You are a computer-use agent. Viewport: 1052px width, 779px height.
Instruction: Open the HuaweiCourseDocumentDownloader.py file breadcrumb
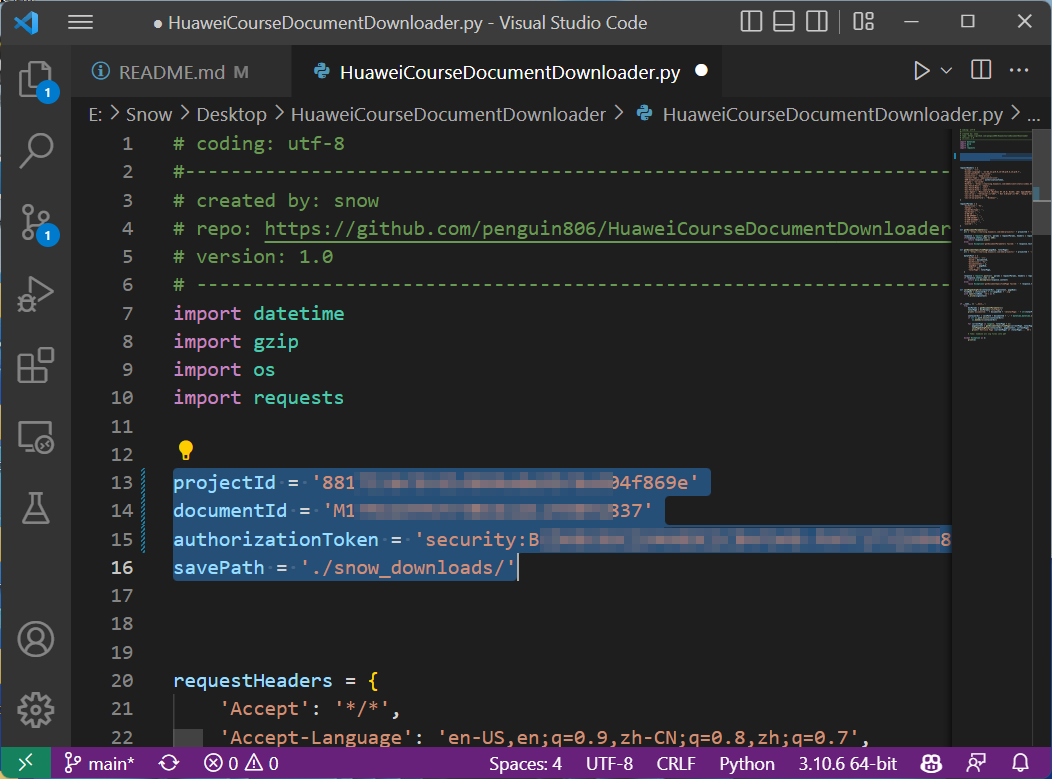tap(833, 115)
